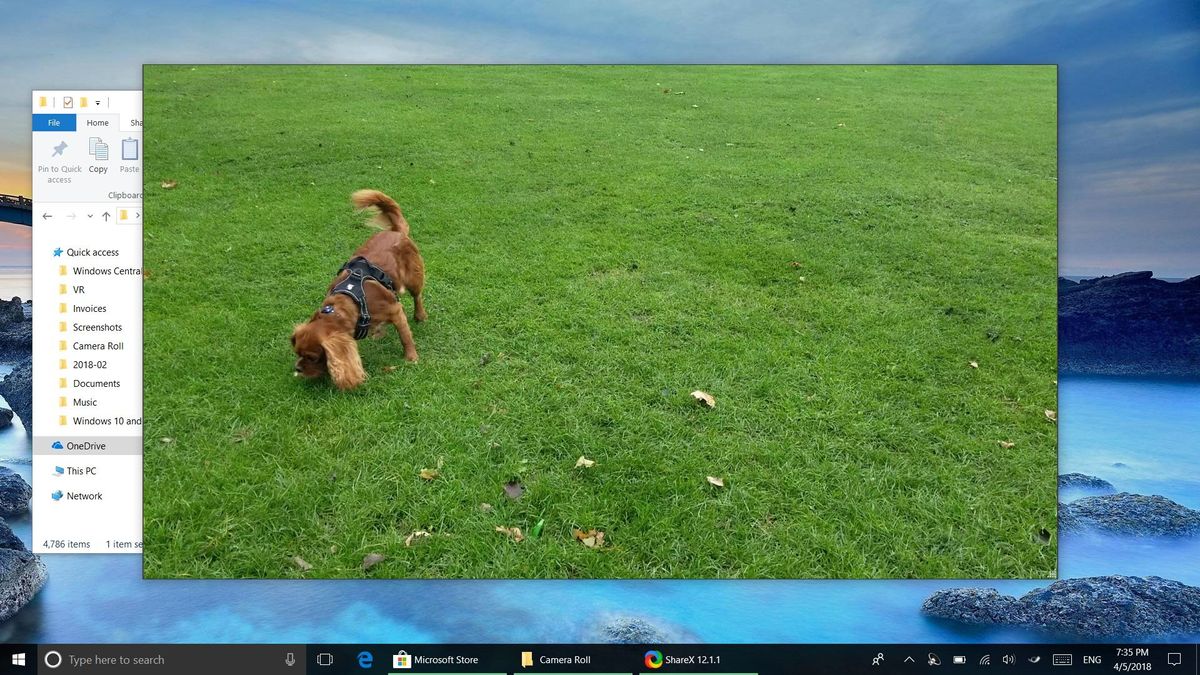Viewport: 1200px width, 675px height.
Task: Switch to the Share ribbon tab
Action: (136, 122)
